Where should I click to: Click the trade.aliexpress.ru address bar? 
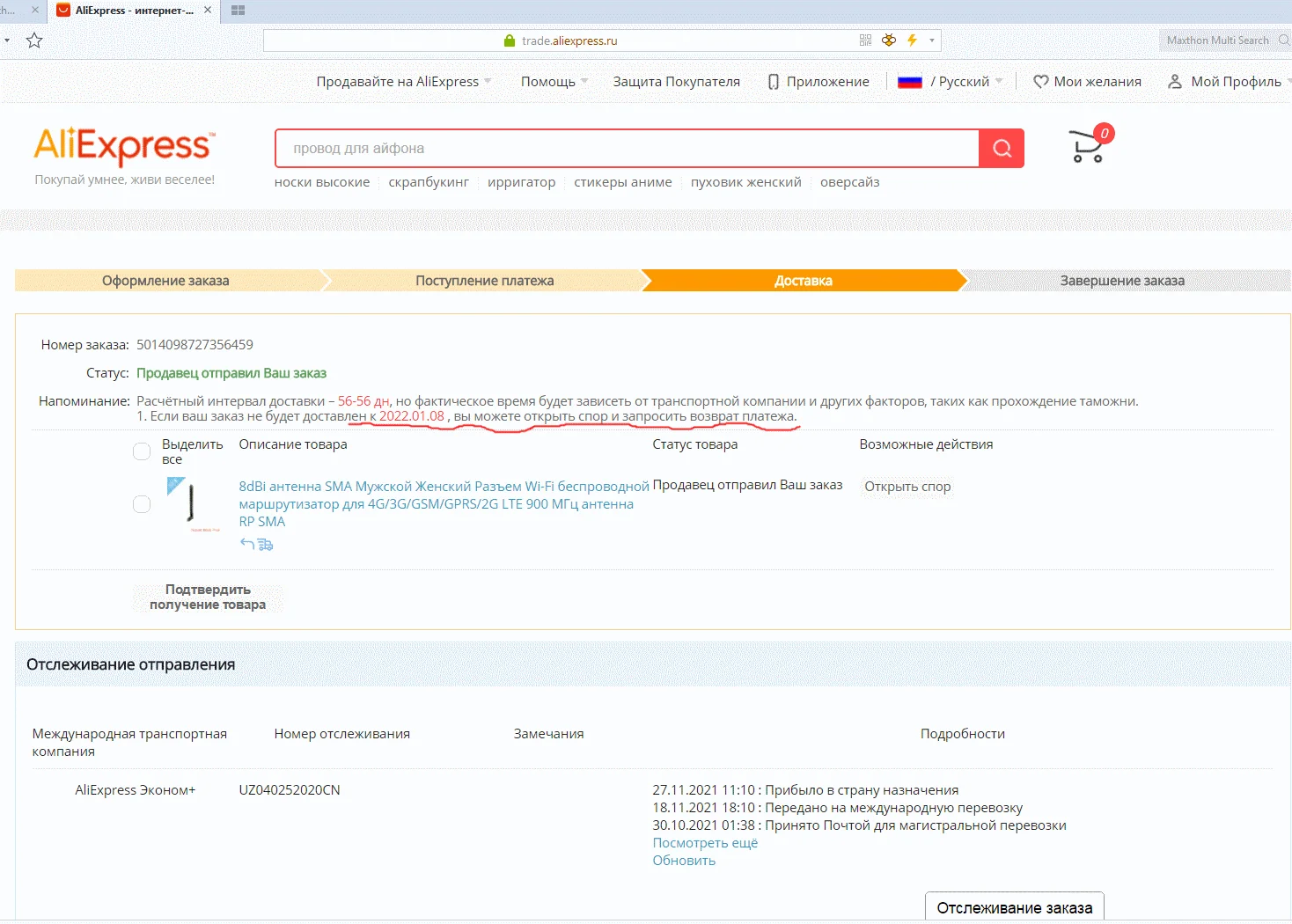pyautogui.click(x=603, y=40)
